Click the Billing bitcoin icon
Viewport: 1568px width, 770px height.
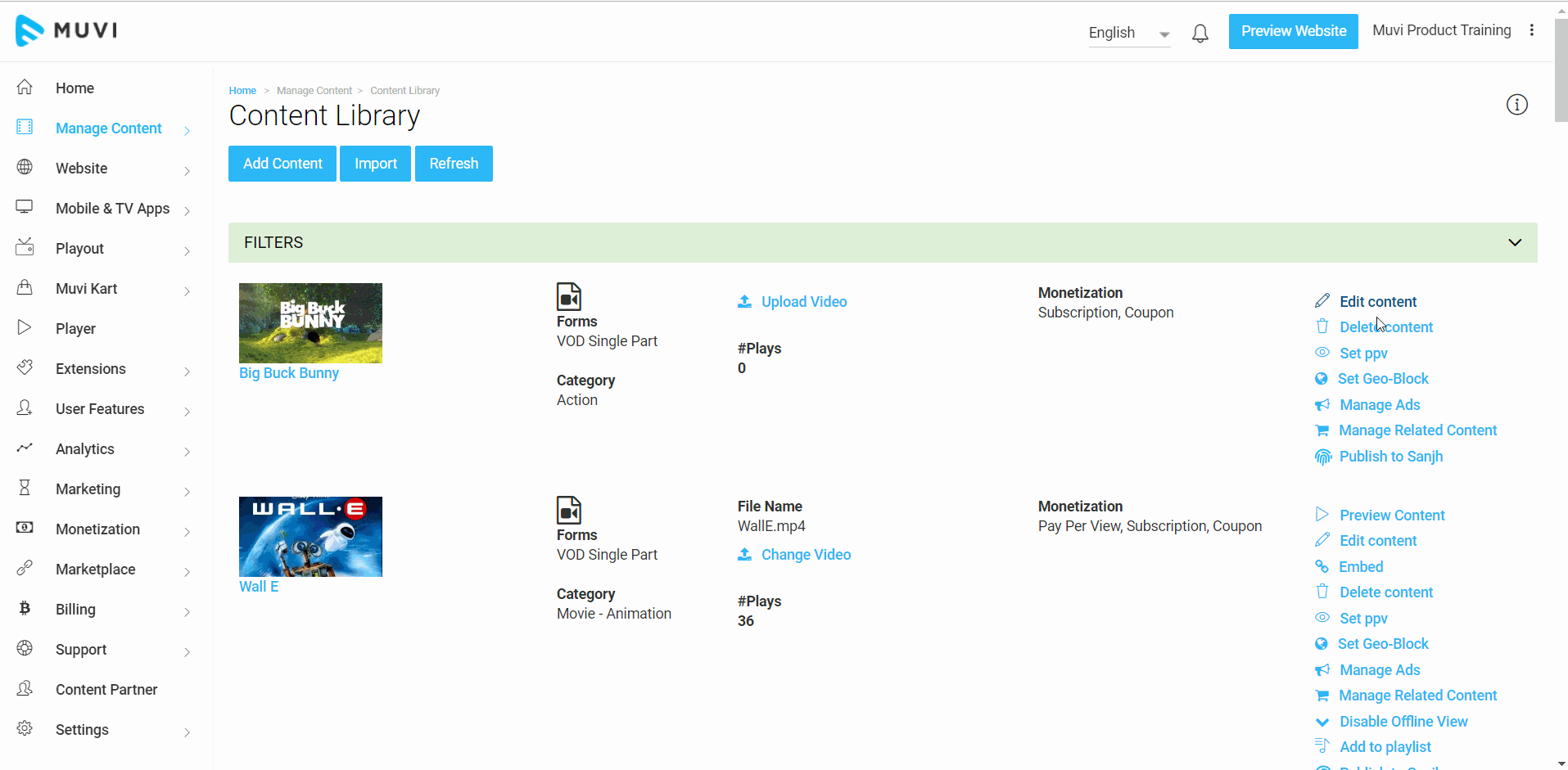click(x=25, y=608)
